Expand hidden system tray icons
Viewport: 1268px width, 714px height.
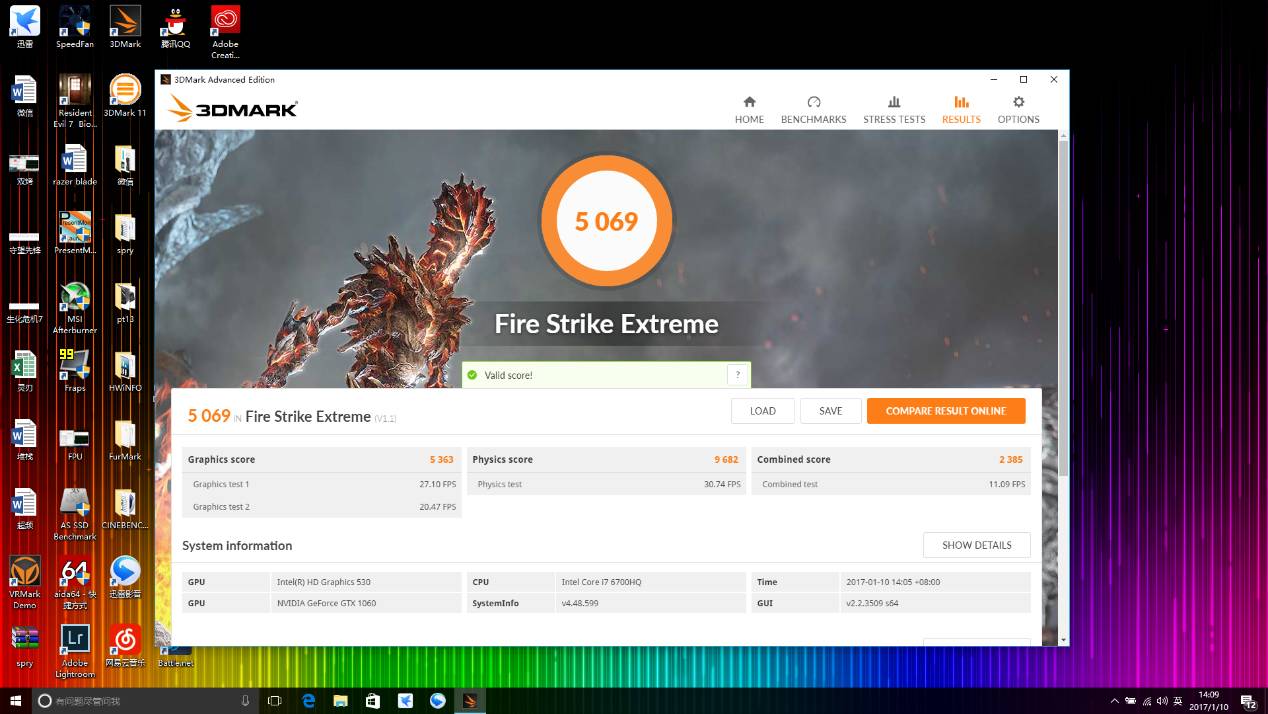click(x=1114, y=701)
